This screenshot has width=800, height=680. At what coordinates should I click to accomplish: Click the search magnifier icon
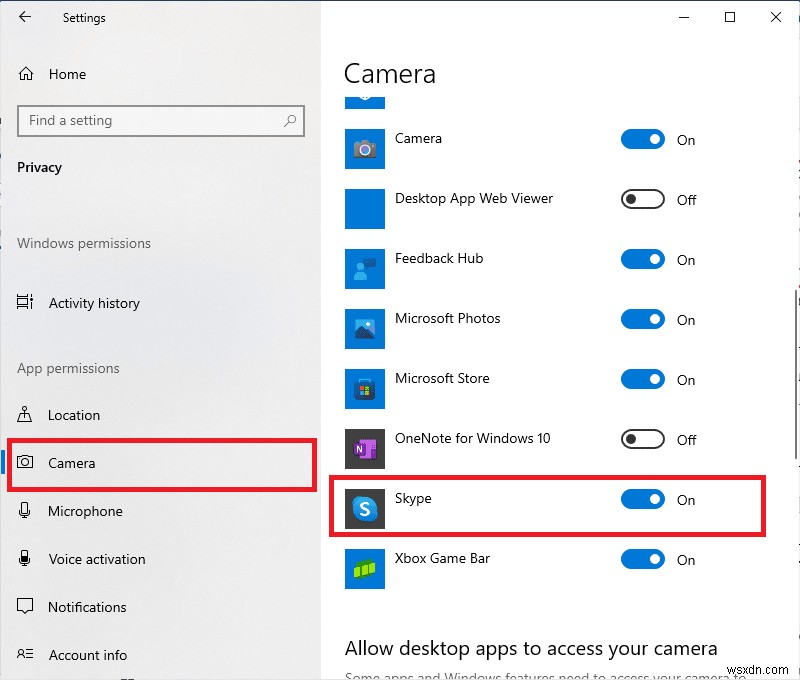pos(290,121)
